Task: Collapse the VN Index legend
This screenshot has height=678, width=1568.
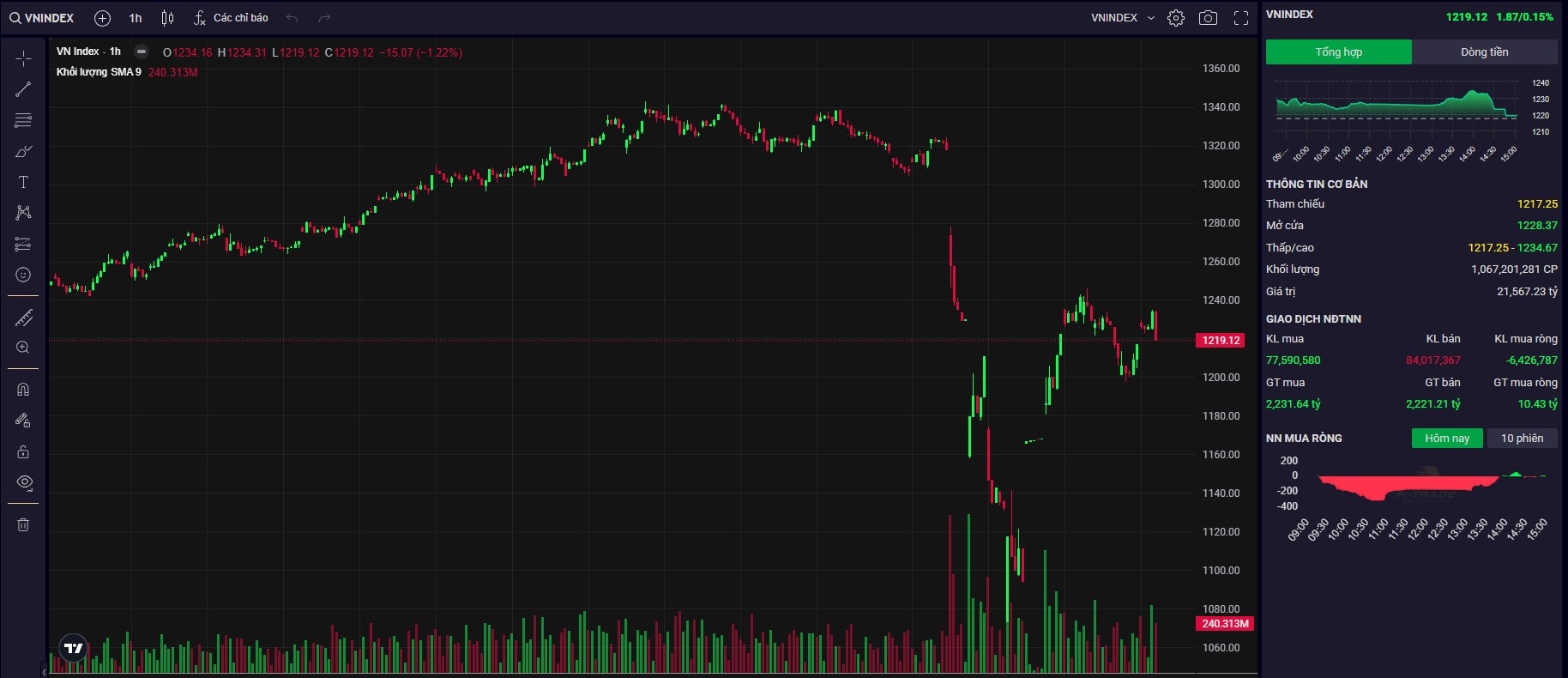Action: [142, 51]
